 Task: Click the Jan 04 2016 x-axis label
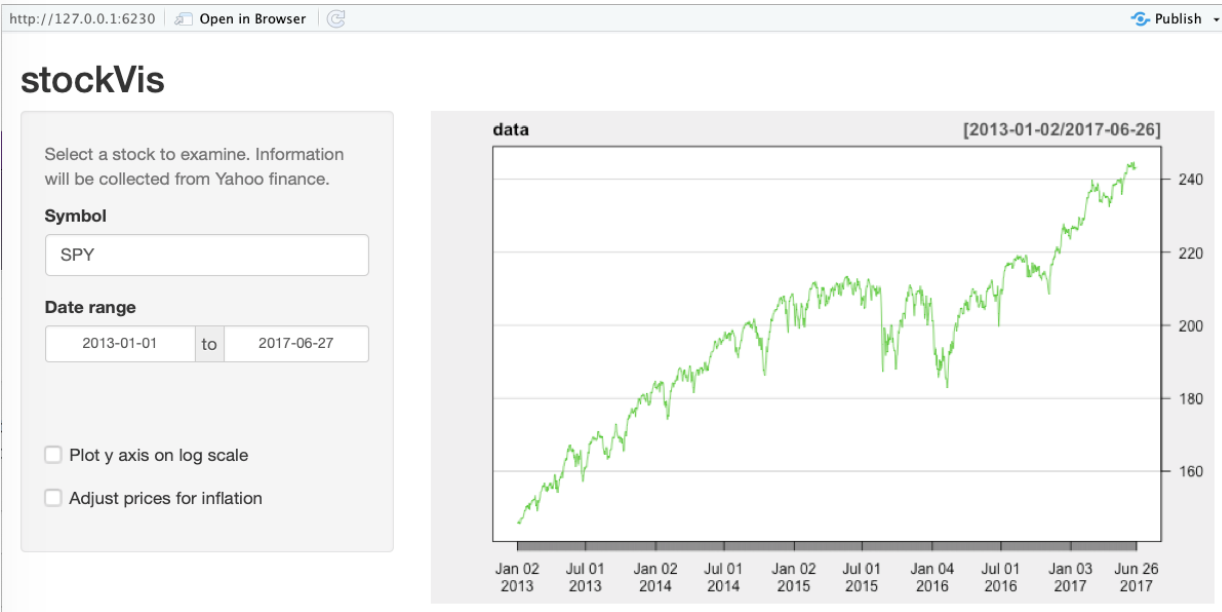[931, 577]
